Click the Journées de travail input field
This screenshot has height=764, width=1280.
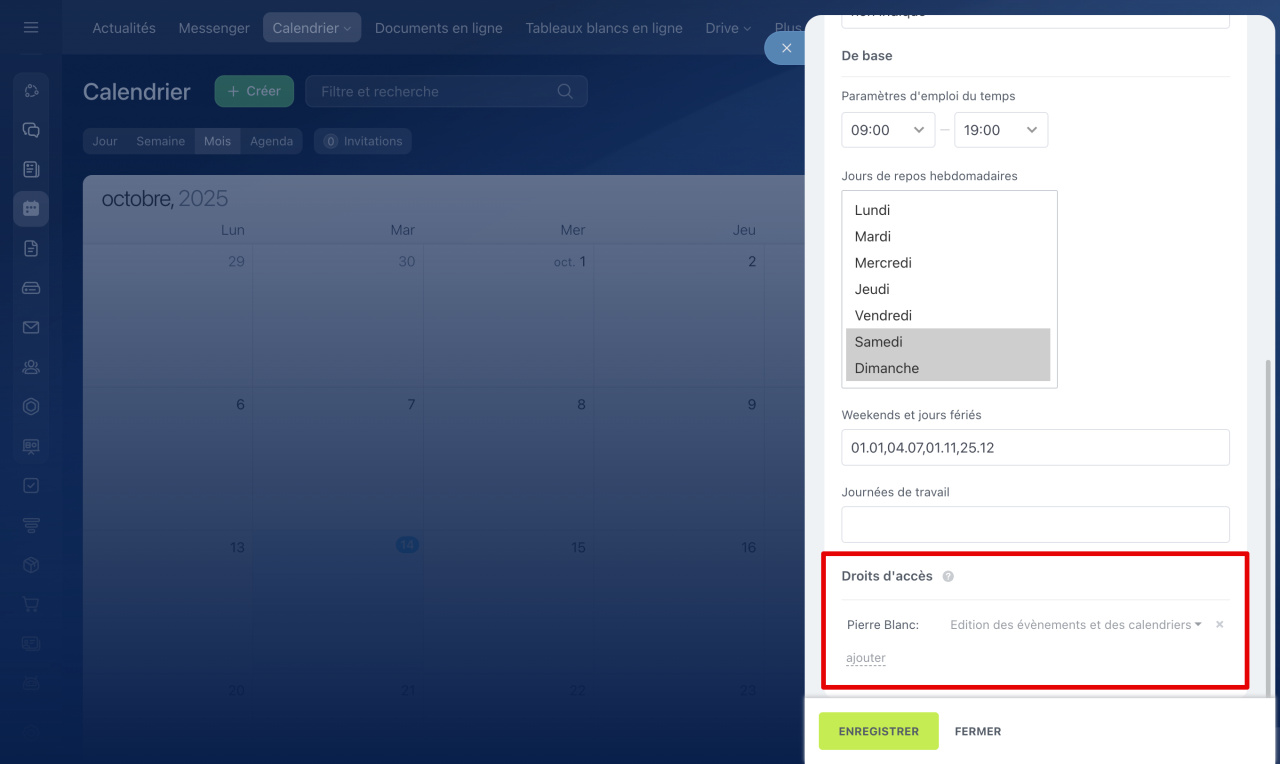click(1035, 524)
